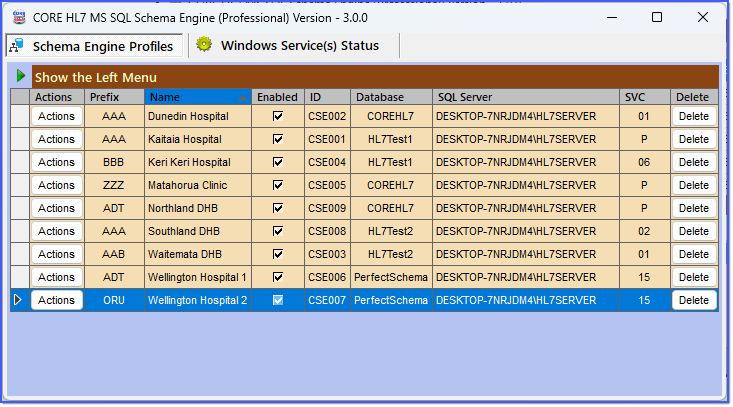733x407 pixels.
Task: Open Actions for Wellington Hospital 1
Action: (57, 277)
